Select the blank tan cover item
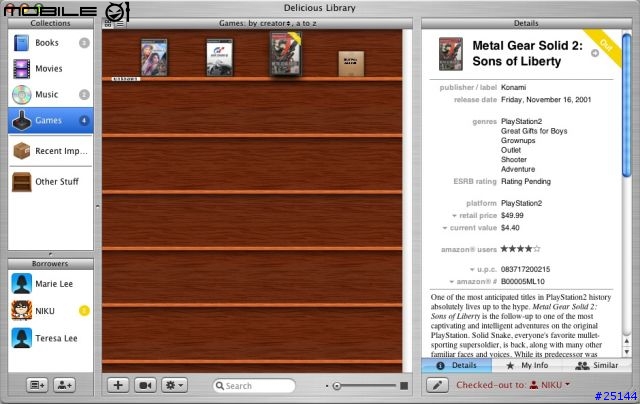This screenshot has width=640, height=404. (351, 64)
